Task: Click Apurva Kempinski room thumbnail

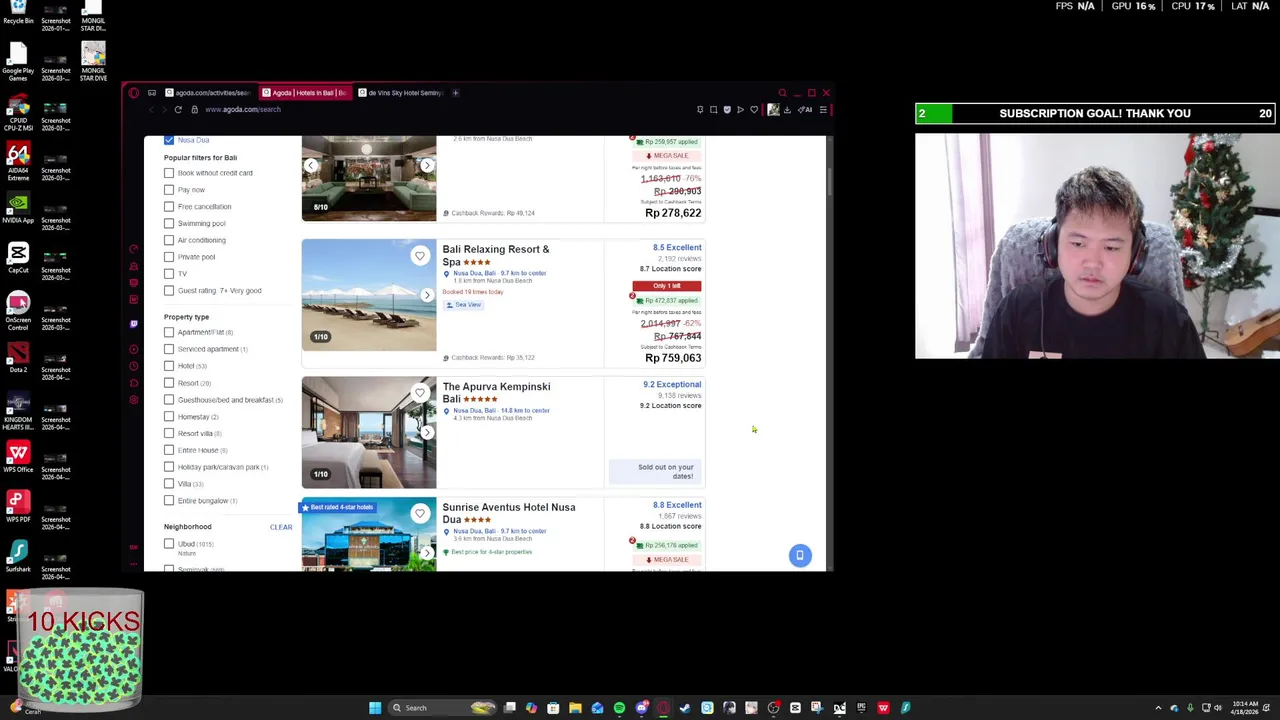Action: [369, 432]
